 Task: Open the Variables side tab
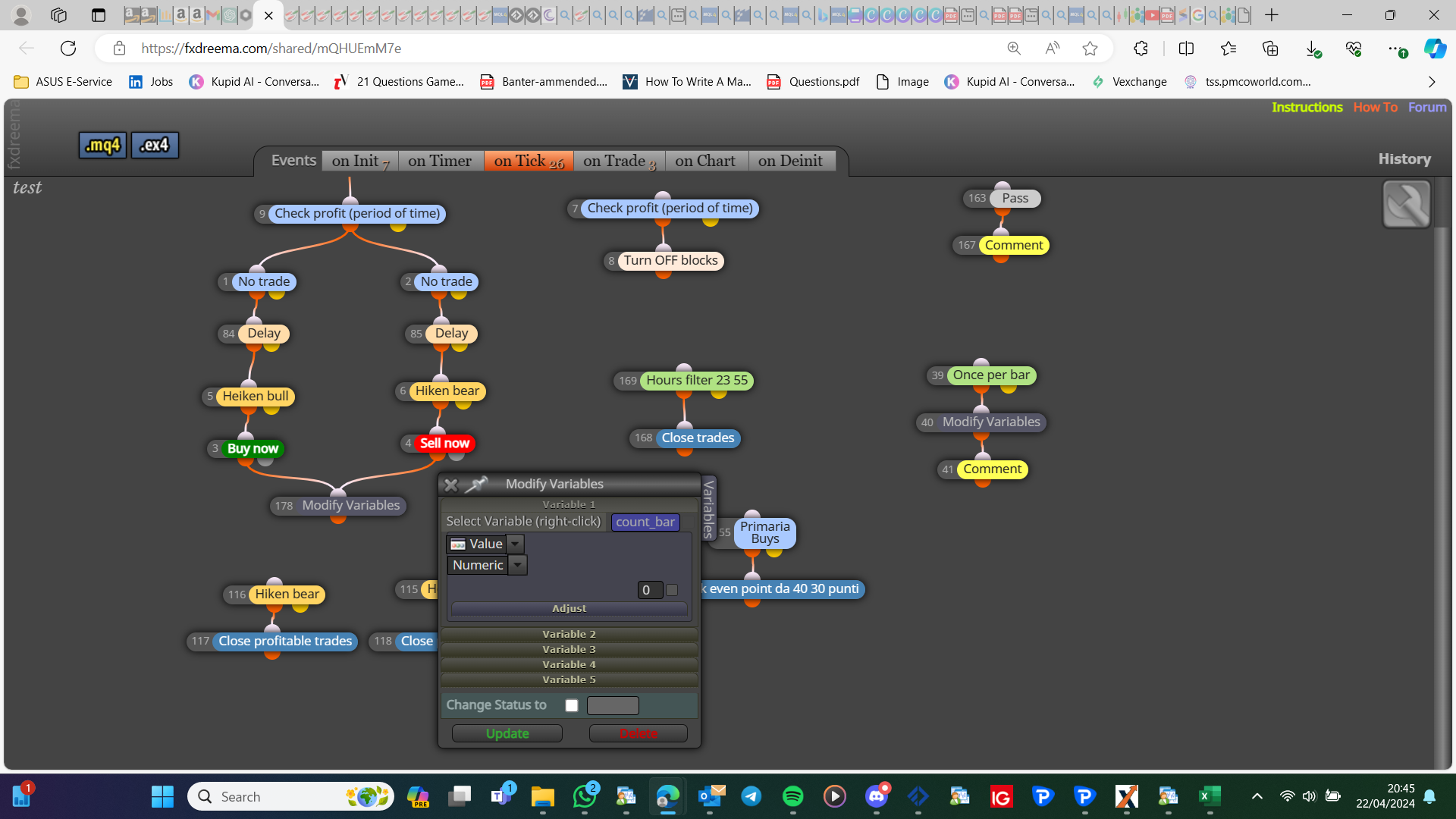pos(709,509)
